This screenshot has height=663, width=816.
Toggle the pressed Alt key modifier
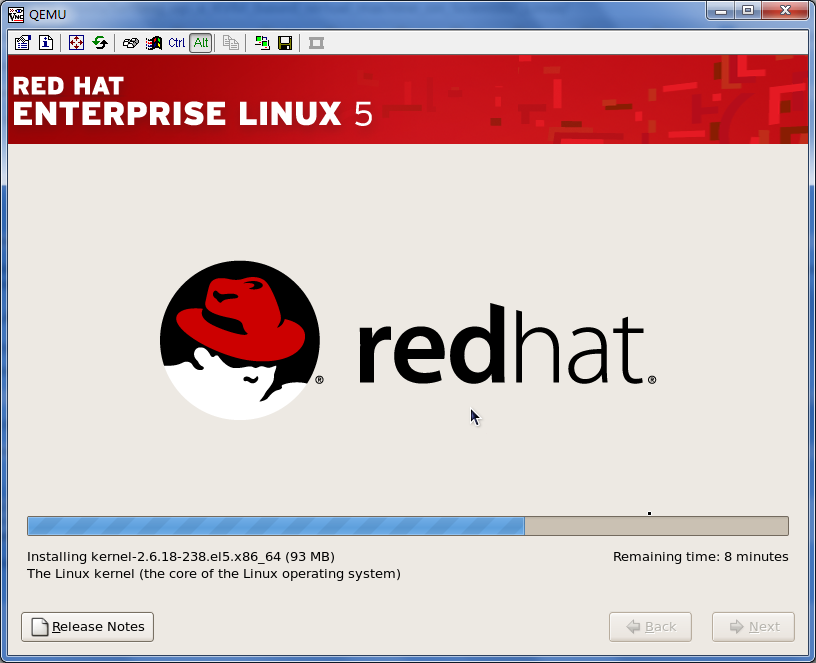201,43
